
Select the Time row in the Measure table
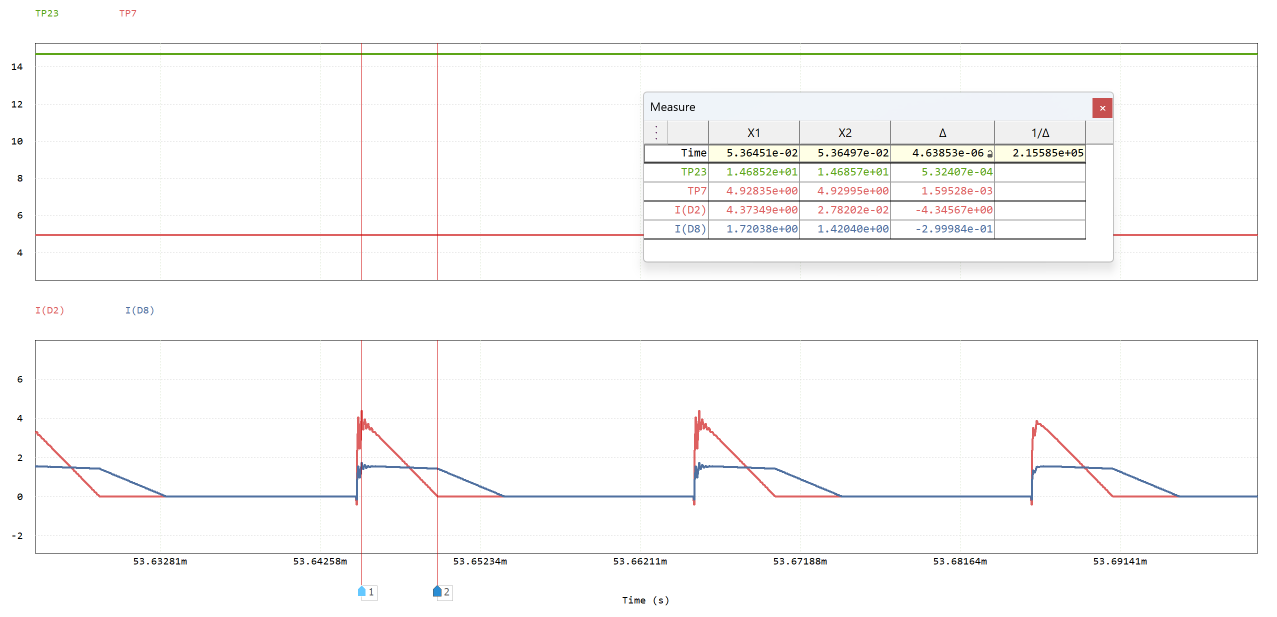(x=688, y=153)
